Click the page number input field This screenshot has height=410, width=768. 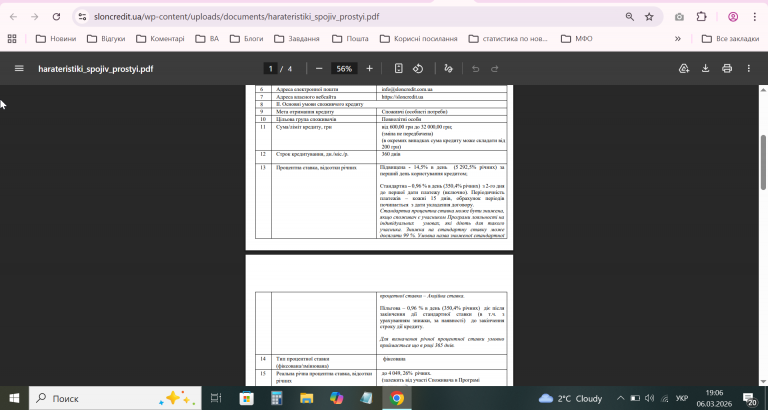coord(270,69)
